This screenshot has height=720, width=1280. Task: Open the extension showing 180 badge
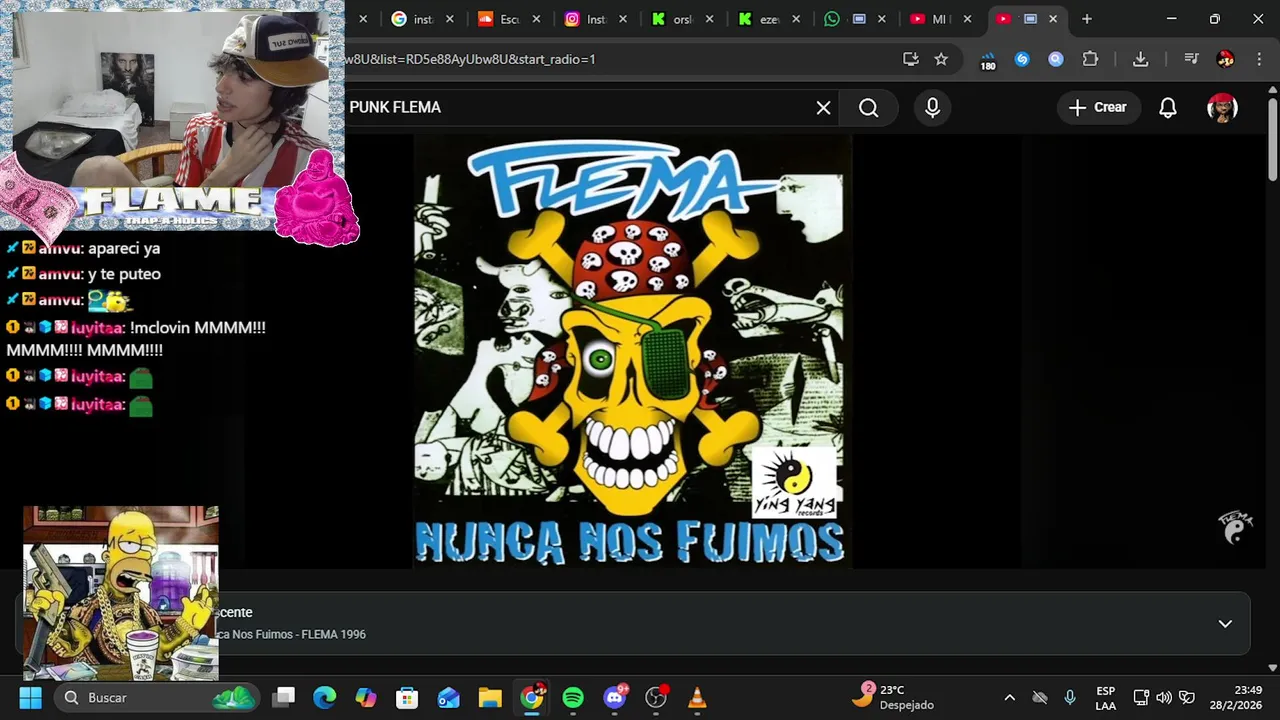[988, 60]
